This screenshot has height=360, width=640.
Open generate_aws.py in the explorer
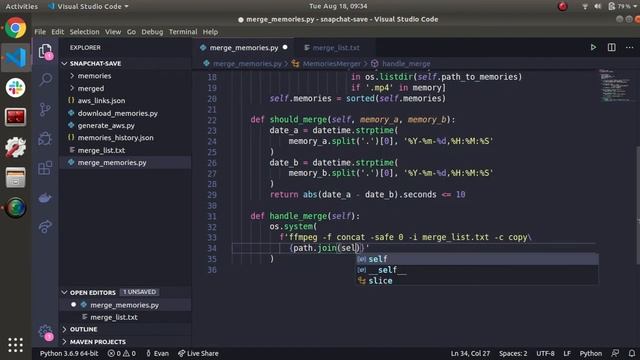[106, 125]
